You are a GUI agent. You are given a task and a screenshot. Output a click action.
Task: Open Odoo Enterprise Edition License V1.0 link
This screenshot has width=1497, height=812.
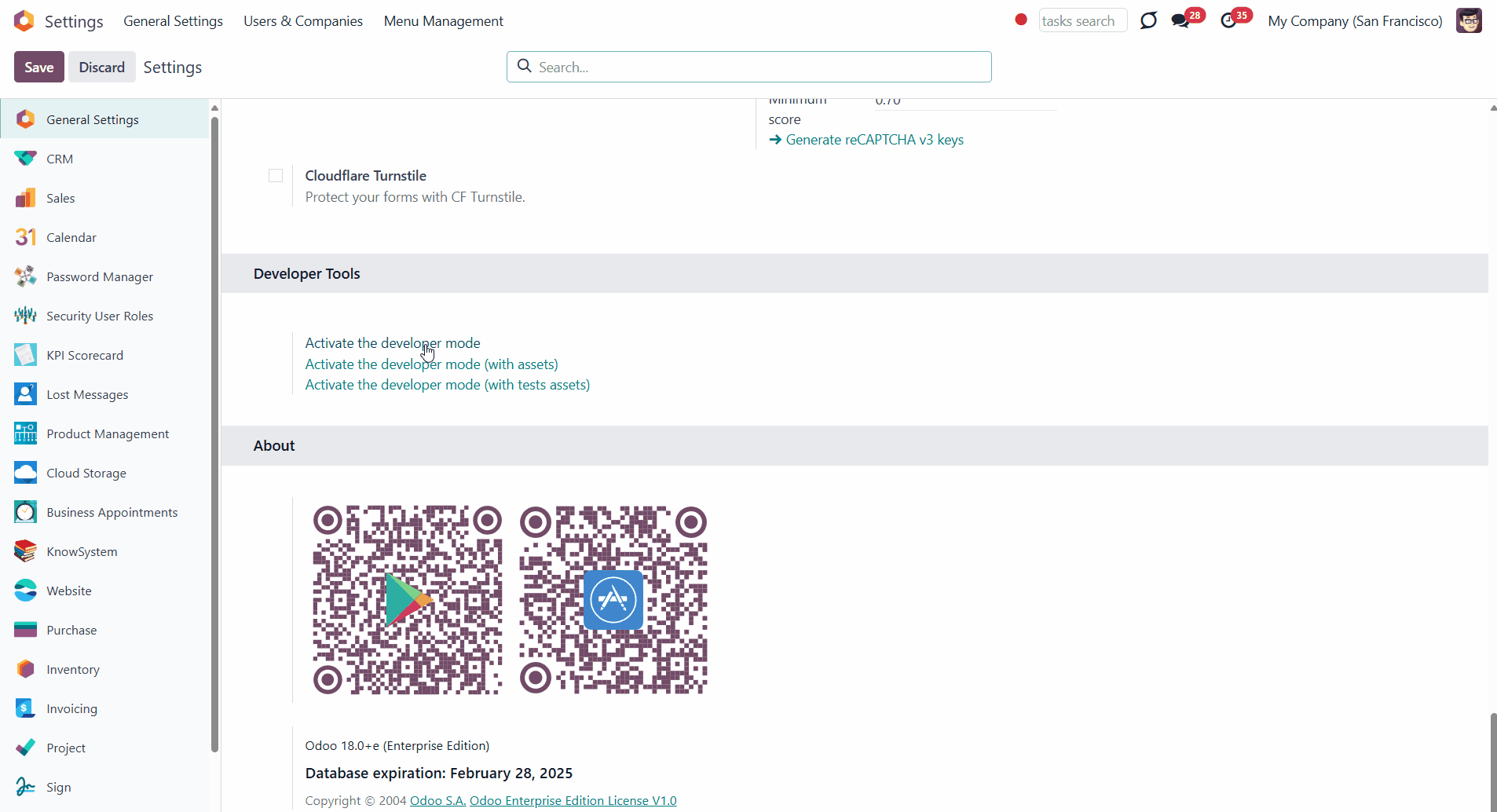click(x=573, y=801)
